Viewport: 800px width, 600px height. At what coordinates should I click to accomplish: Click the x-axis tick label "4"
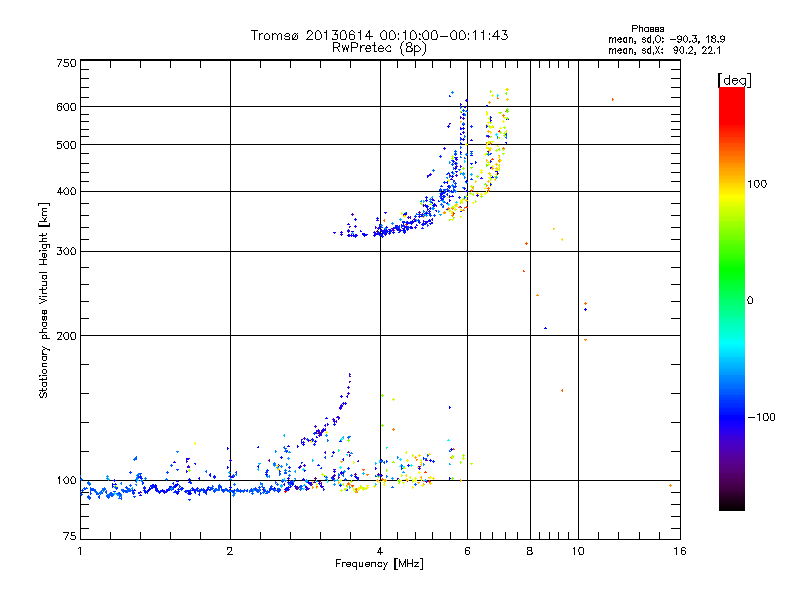tap(380, 551)
